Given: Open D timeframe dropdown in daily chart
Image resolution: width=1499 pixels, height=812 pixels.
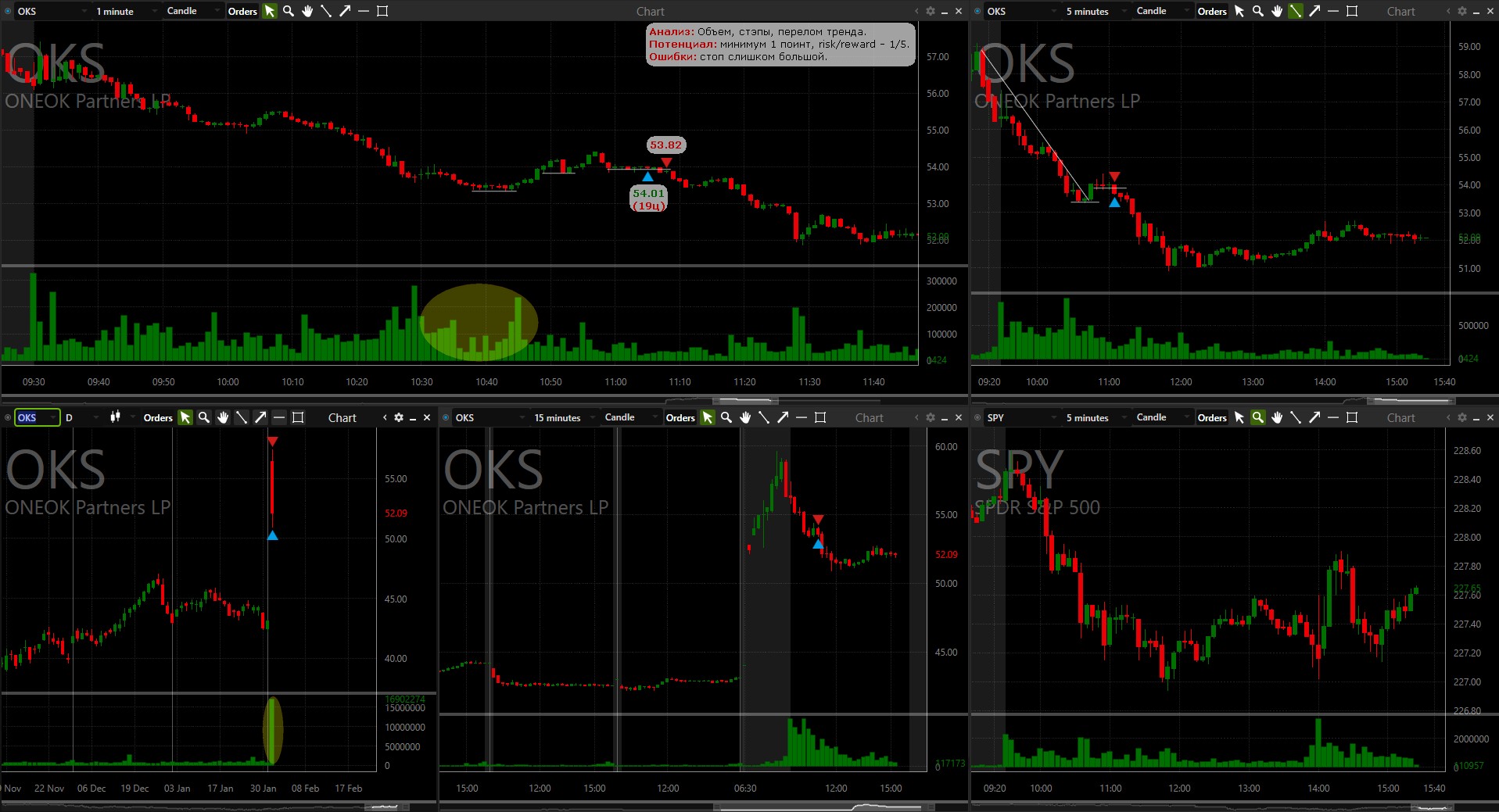Looking at the screenshot, I should pyautogui.click(x=81, y=417).
